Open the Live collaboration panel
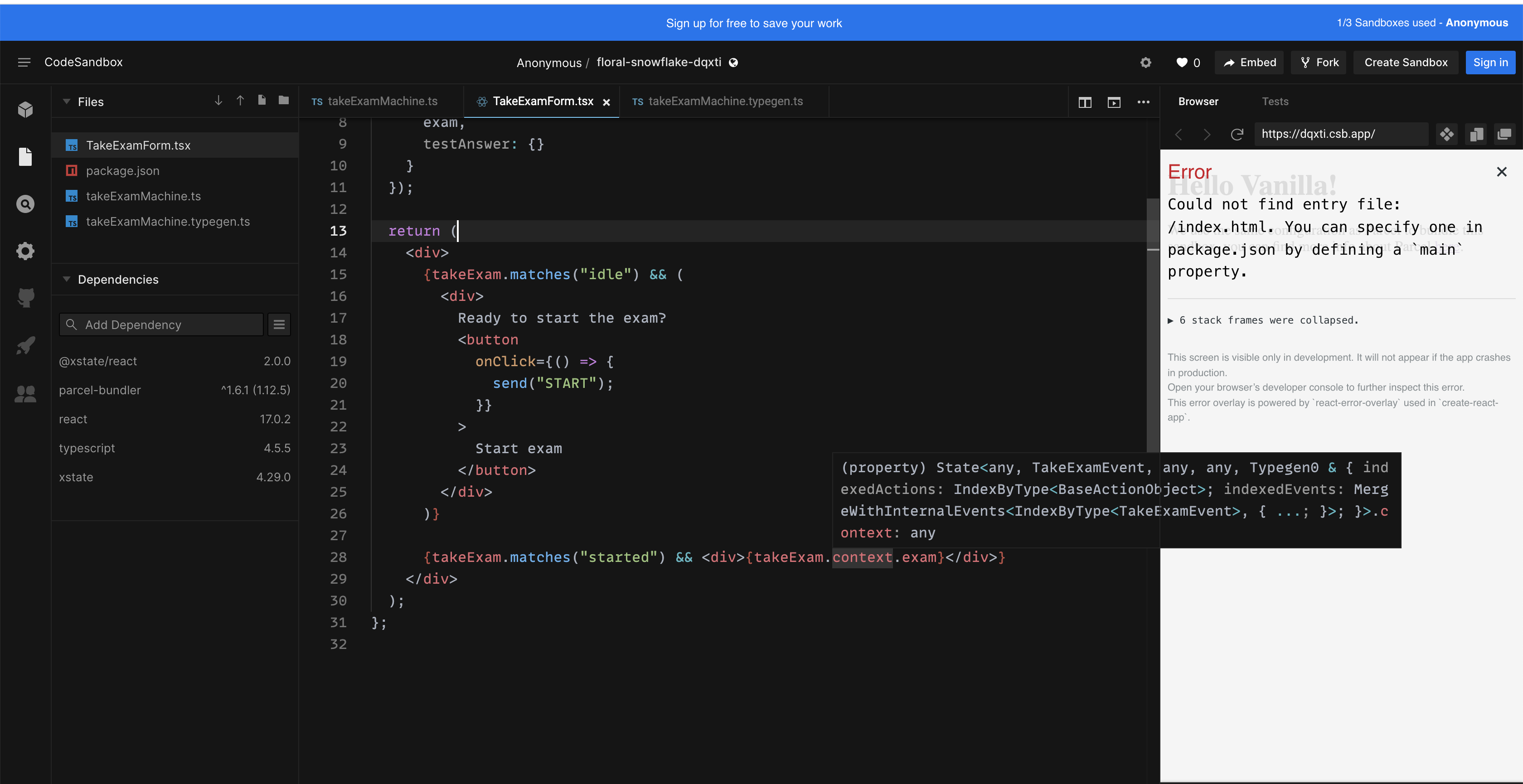Viewport: 1523px width, 784px height. (25, 394)
